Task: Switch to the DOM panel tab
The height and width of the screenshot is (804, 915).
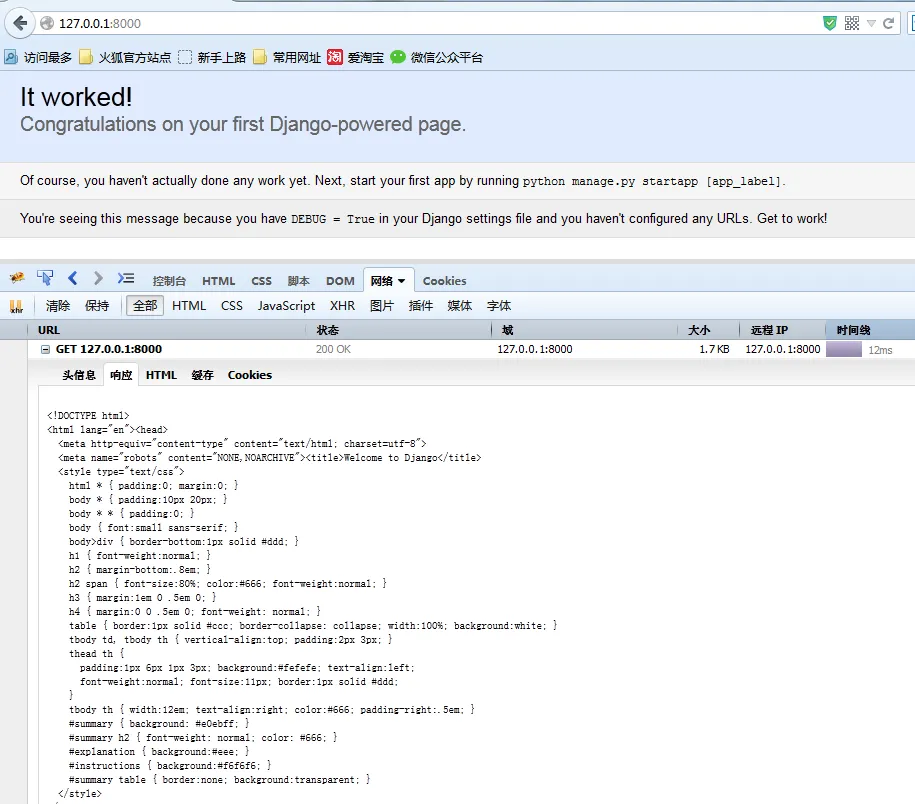Action: click(340, 281)
